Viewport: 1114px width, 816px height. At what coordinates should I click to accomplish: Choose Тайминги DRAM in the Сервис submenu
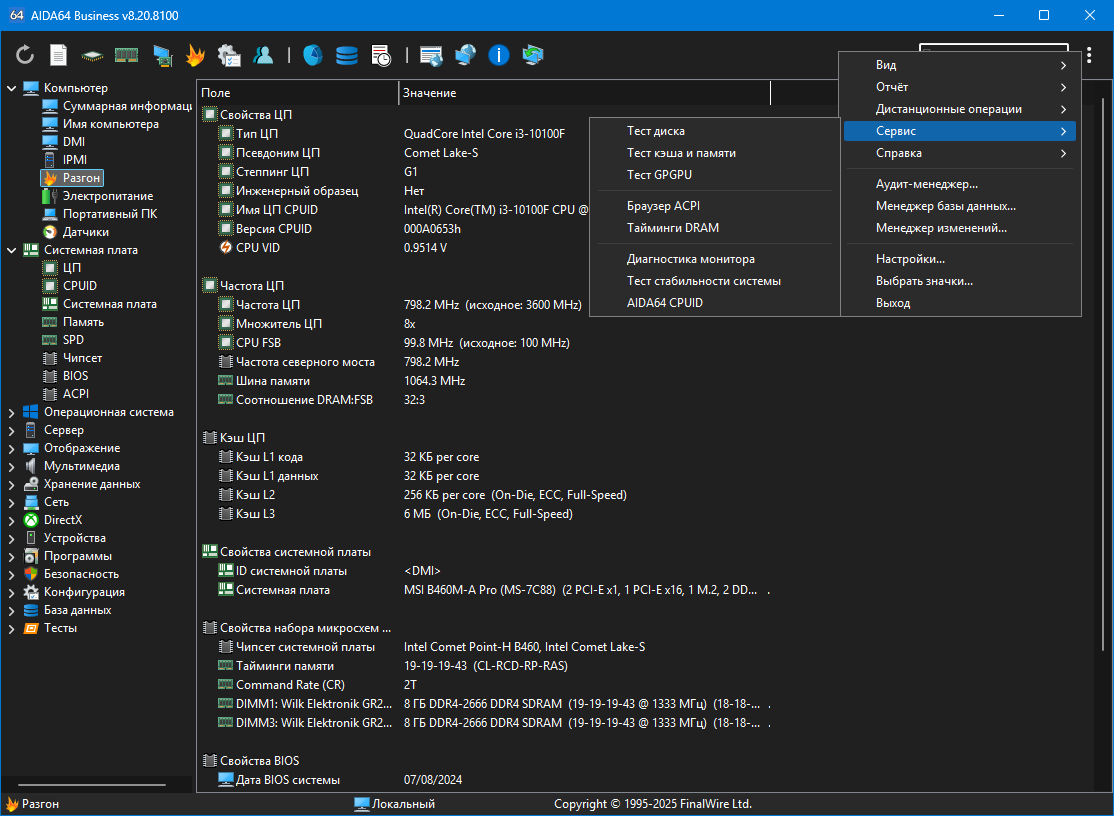click(x=672, y=227)
